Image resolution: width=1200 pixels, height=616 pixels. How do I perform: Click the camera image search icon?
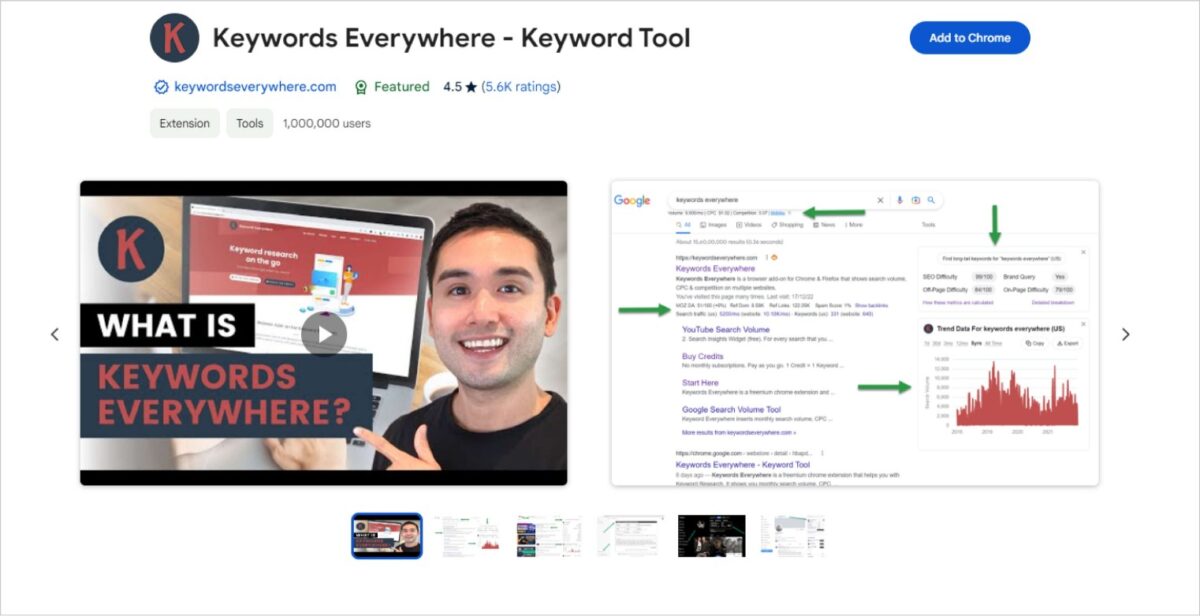916,200
